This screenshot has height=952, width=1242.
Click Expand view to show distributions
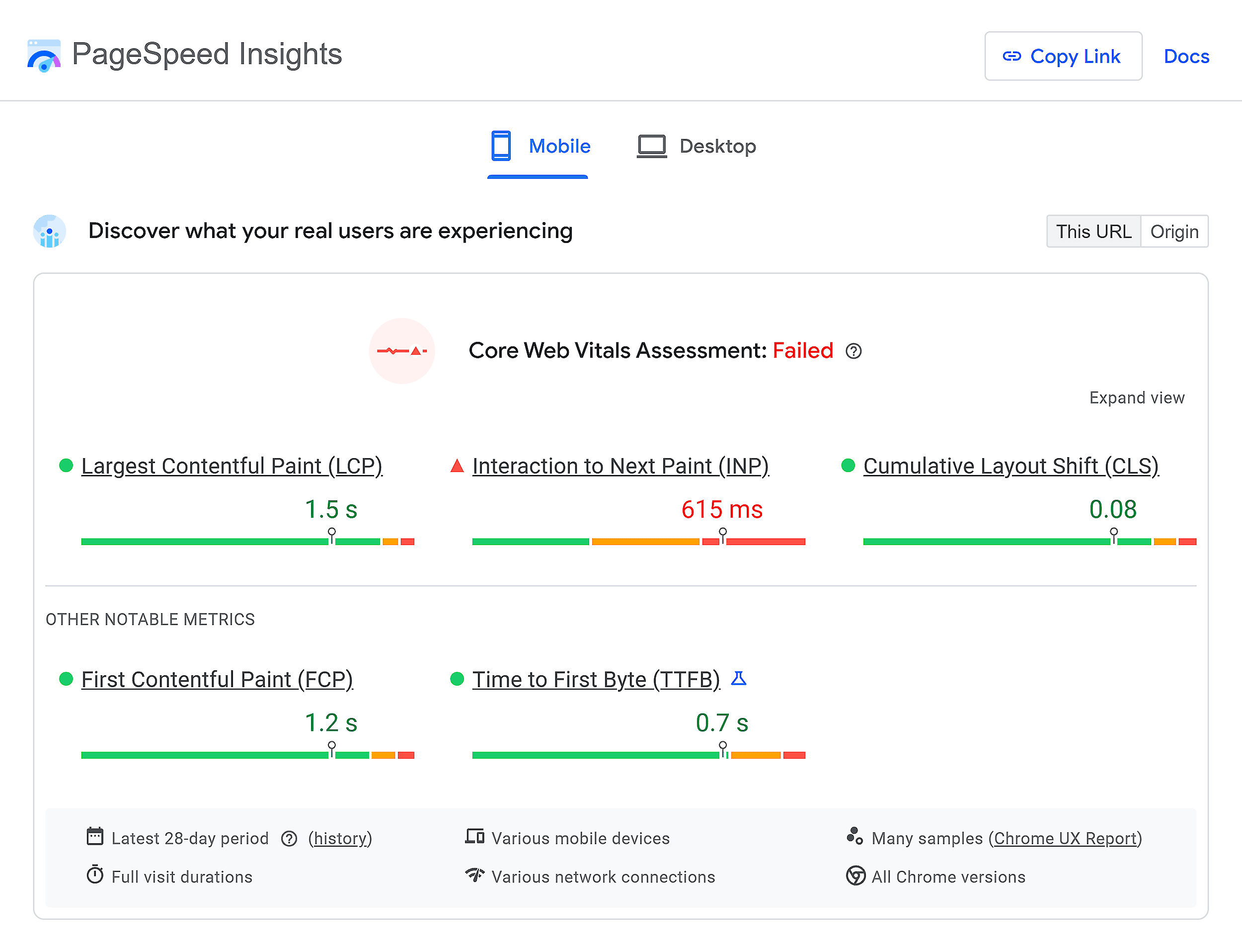1137,397
